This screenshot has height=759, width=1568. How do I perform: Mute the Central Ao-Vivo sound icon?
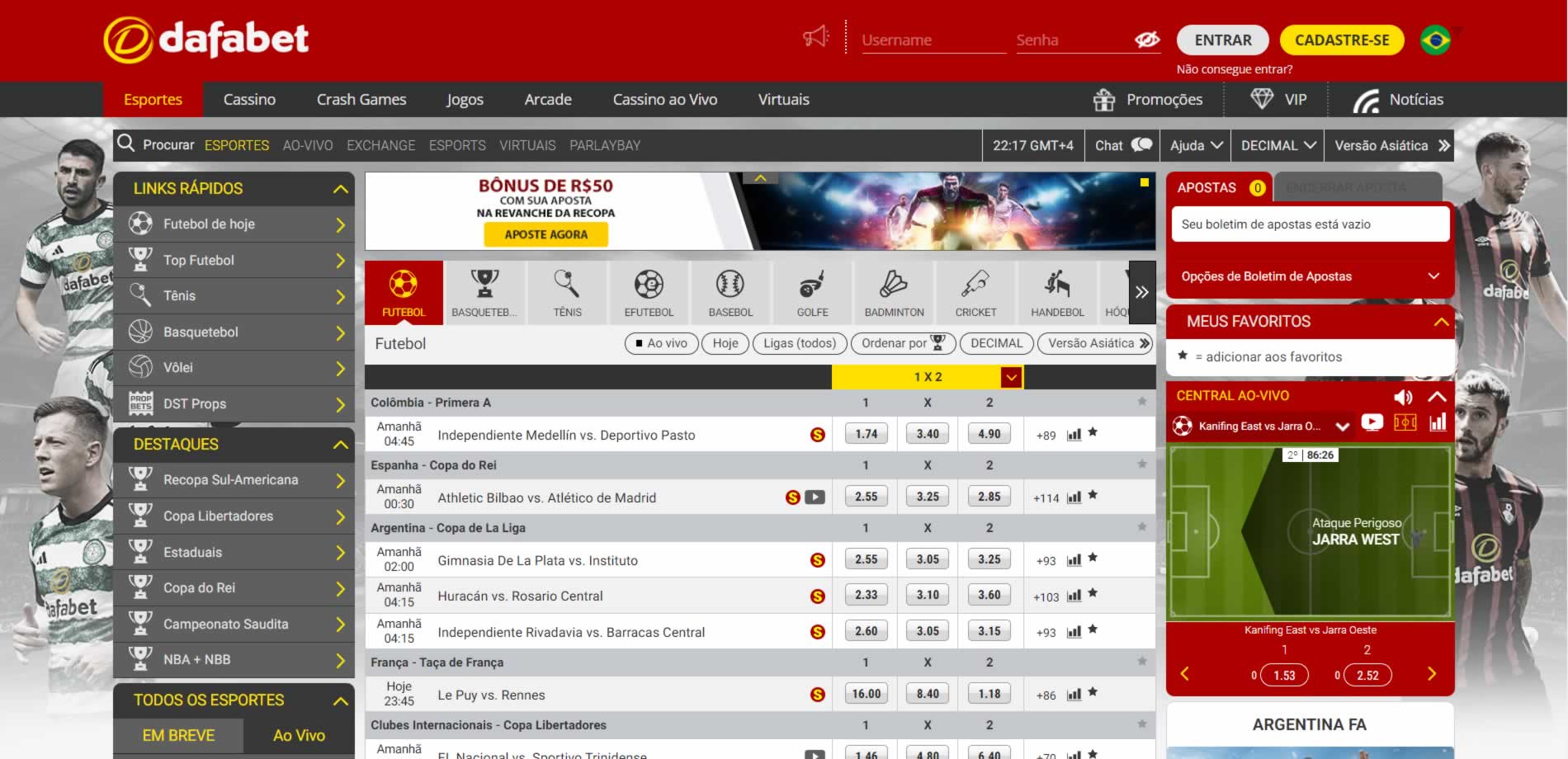point(1403,397)
